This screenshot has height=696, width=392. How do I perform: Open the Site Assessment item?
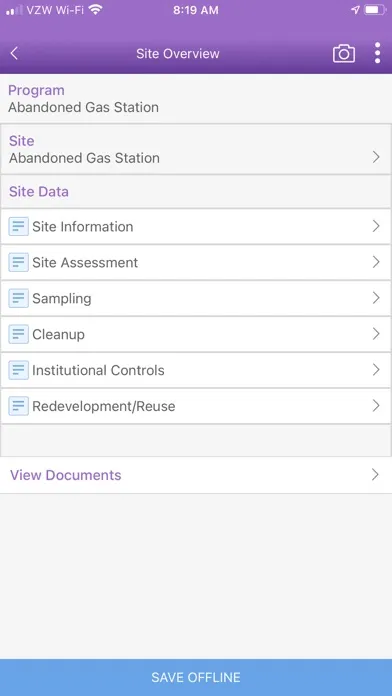click(x=196, y=262)
